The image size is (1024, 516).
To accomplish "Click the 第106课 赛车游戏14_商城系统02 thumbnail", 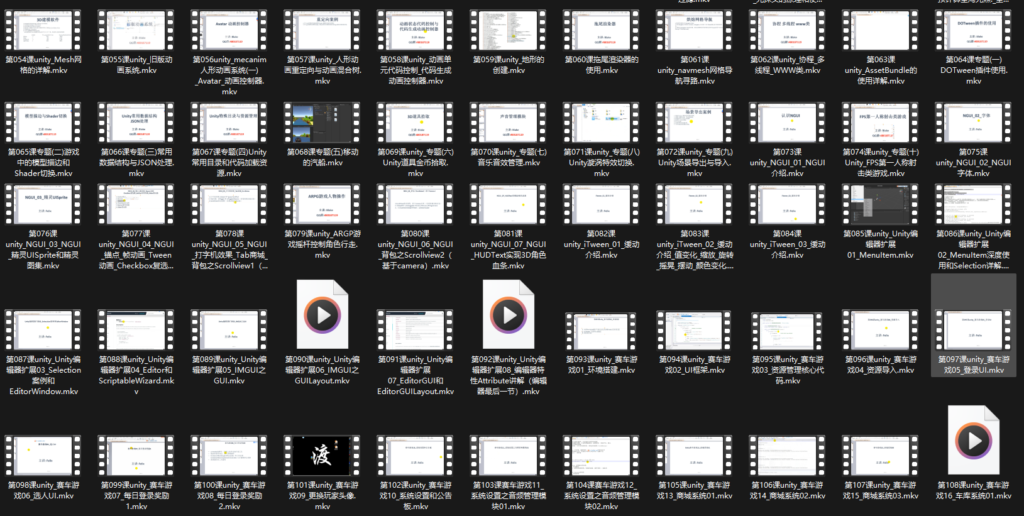I will pos(787,456).
